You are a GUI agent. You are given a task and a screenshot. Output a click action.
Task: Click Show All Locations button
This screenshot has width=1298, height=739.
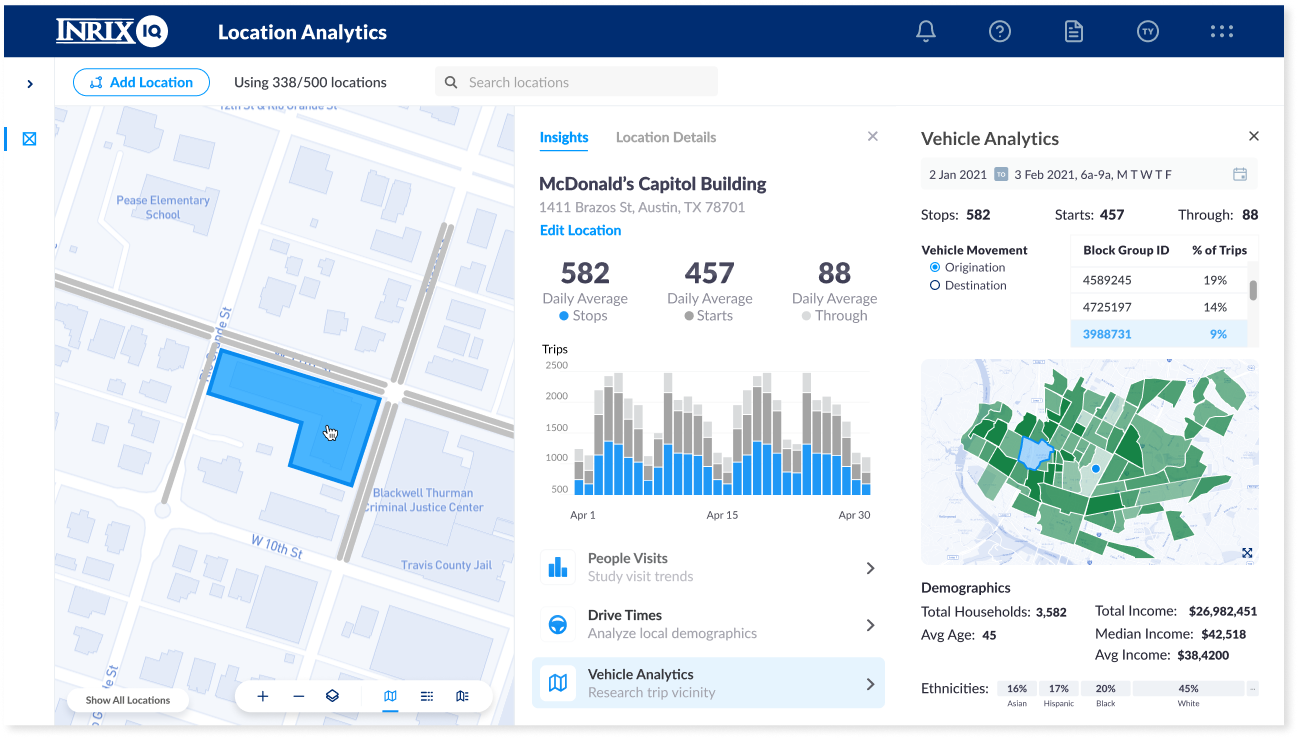click(128, 700)
